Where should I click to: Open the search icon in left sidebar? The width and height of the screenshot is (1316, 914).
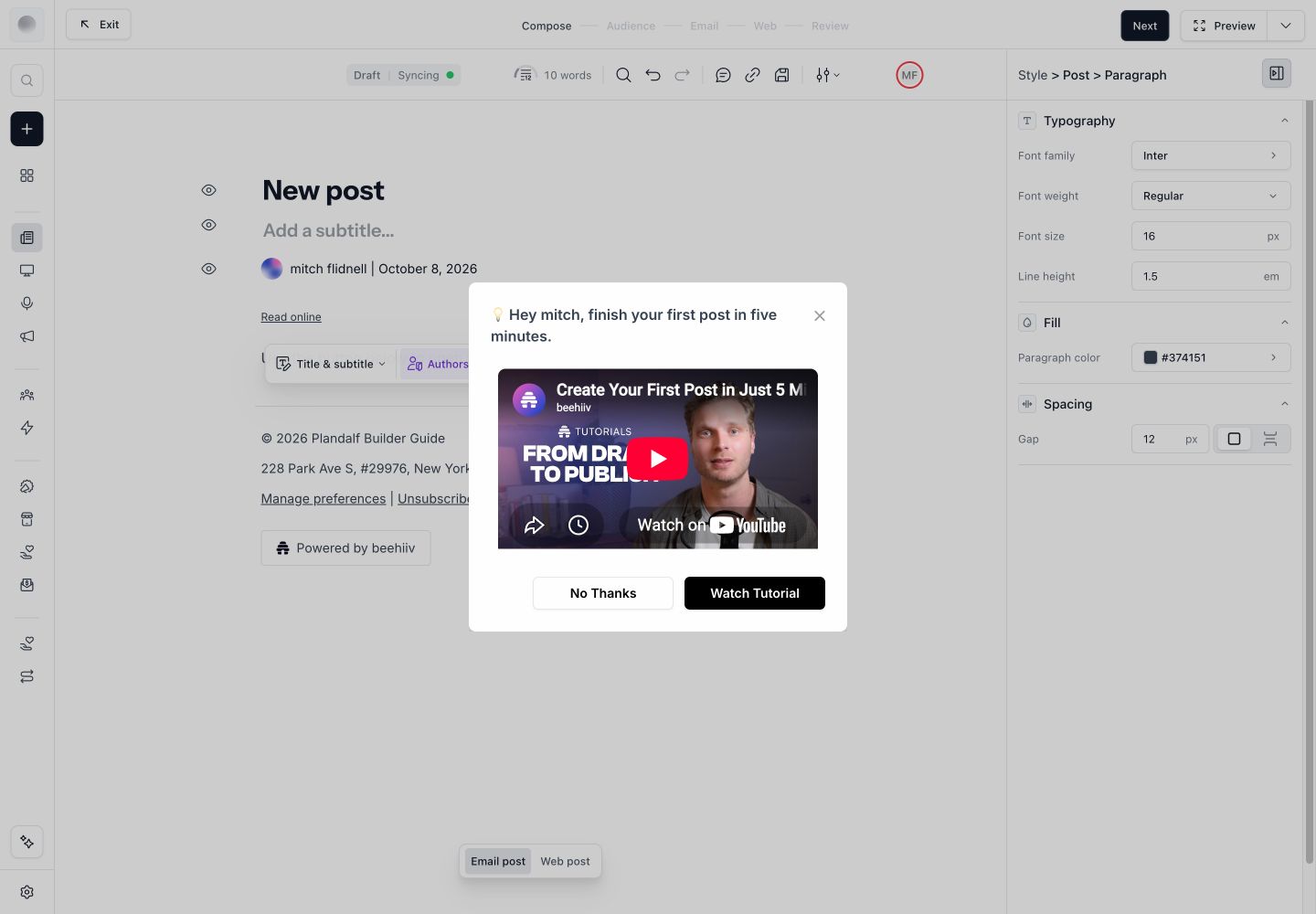tap(27, 80)
